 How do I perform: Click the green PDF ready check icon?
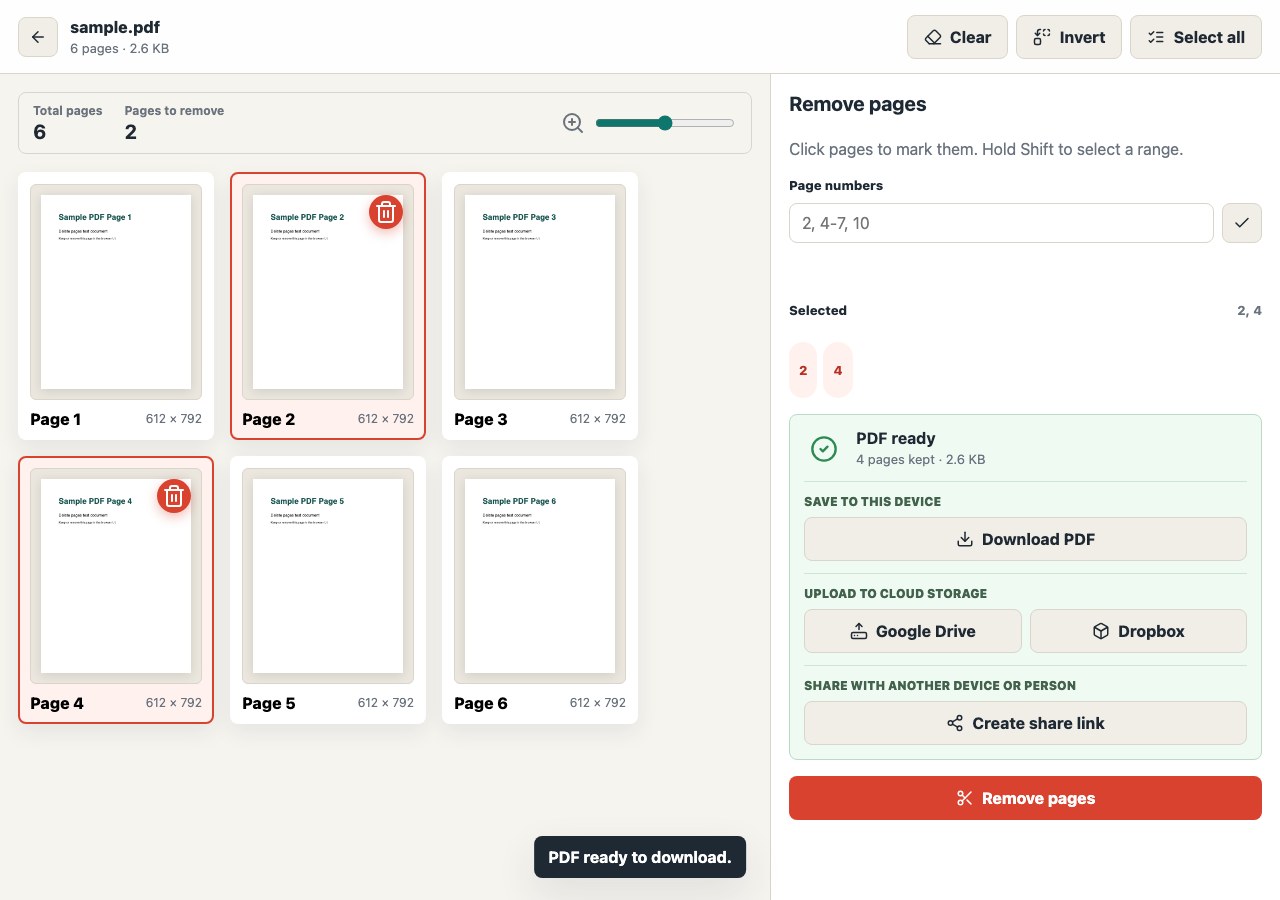tap(824, 448)
